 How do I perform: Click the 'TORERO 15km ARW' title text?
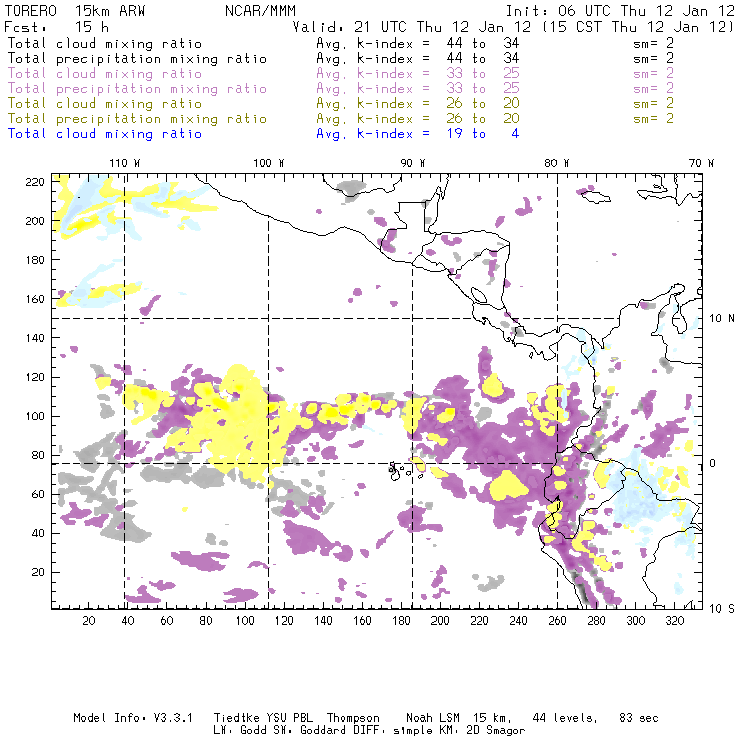coord(75,11)
